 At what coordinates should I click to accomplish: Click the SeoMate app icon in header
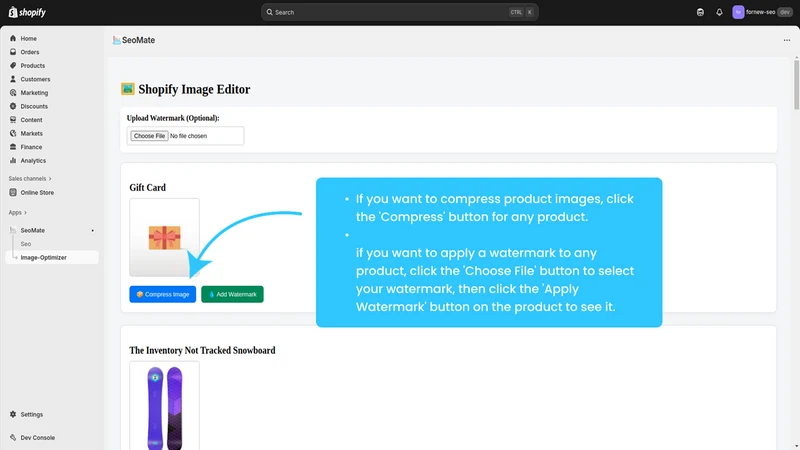pos(116,40)
